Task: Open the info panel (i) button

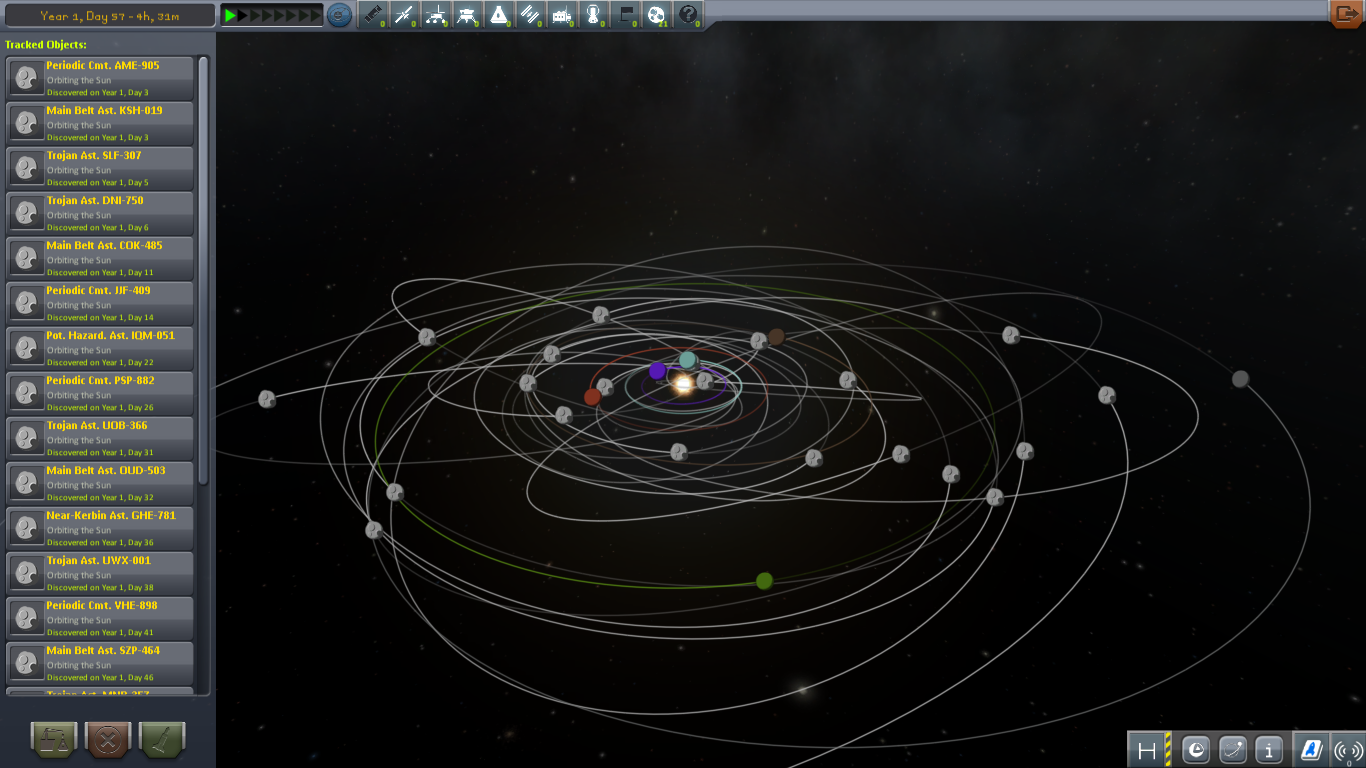Action: pos(1269,749)
